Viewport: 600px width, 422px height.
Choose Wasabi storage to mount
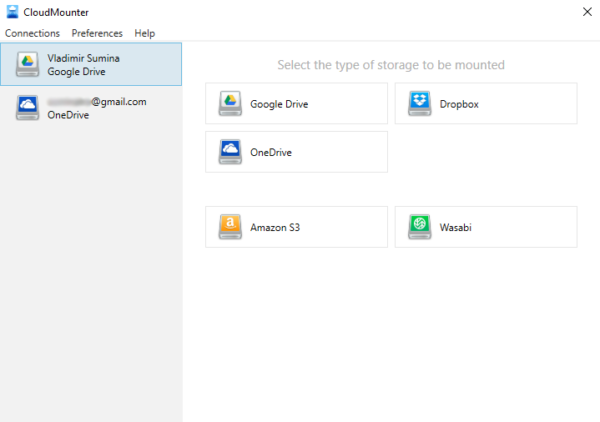486,227
